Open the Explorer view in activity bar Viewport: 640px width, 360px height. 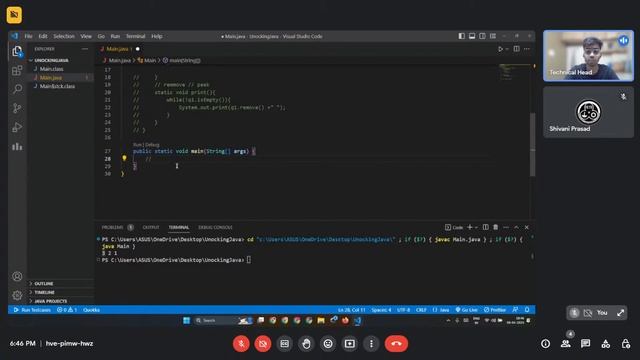[x=17, y=51]
